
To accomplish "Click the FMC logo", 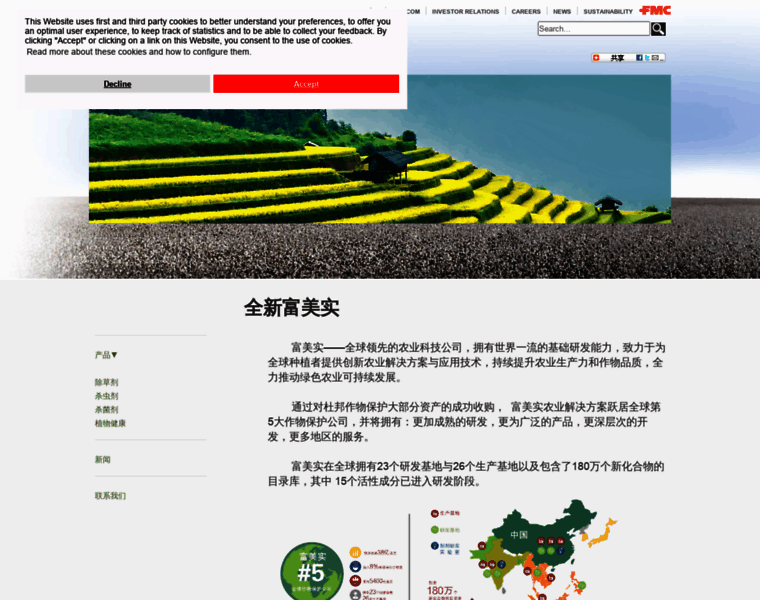I will point(655,10).
